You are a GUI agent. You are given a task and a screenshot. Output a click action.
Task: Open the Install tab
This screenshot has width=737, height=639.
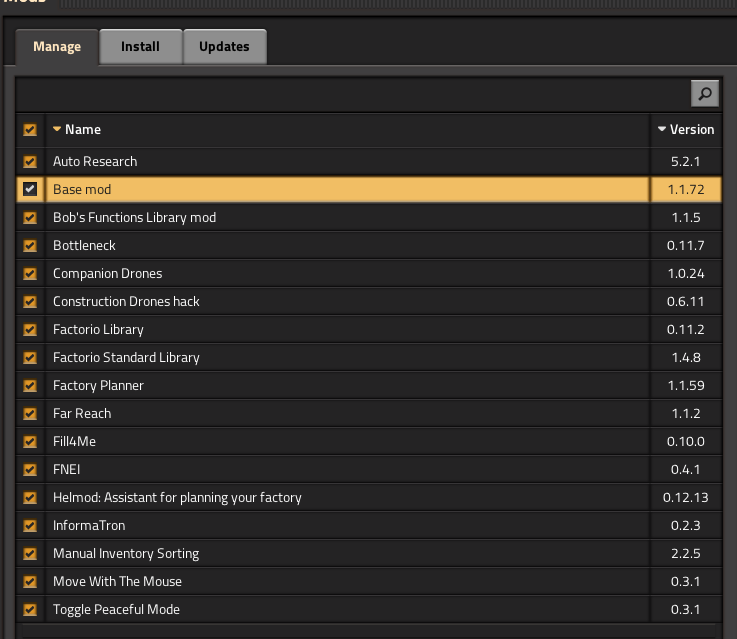pyautogui.click(x=141, y=47)
